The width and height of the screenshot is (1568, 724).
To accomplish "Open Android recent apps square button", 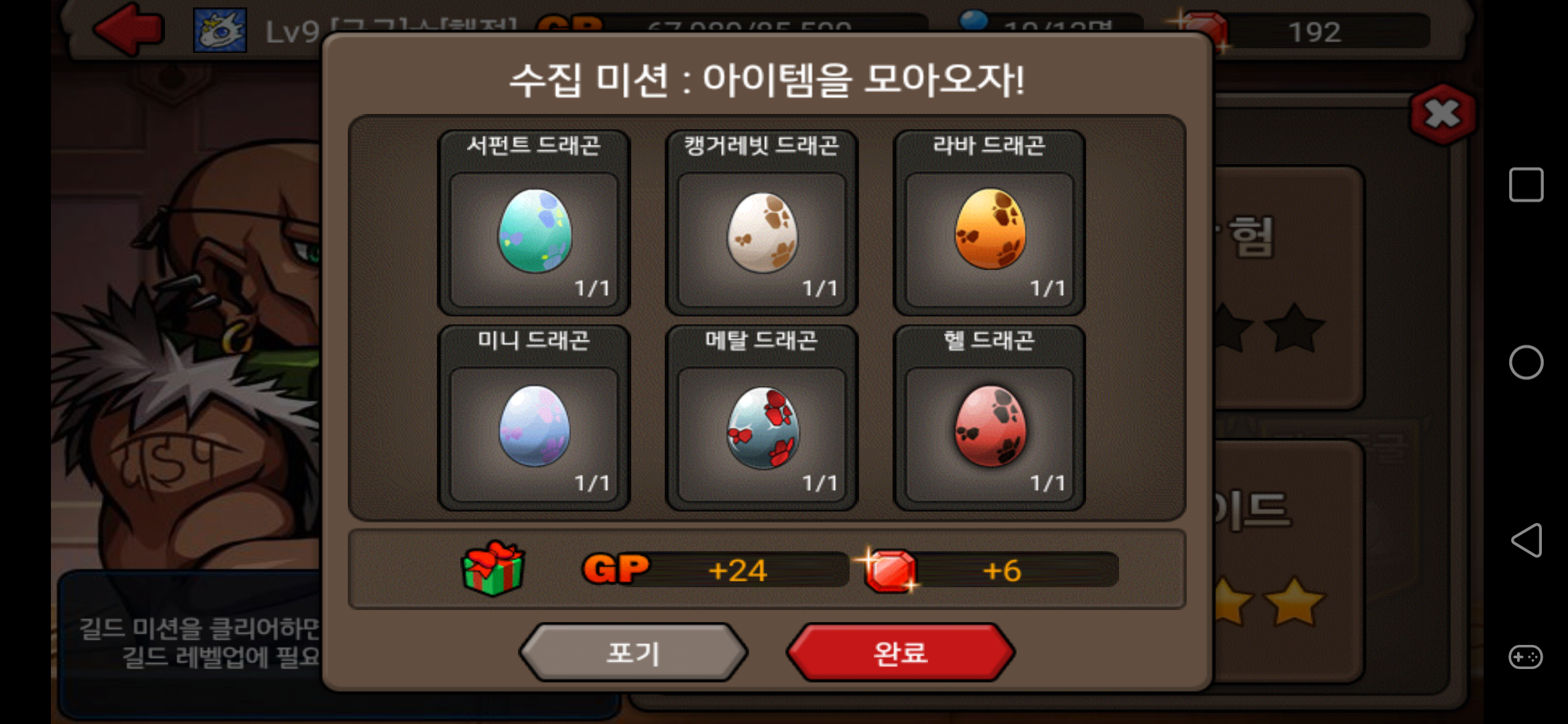I will tap(1526, 184).
